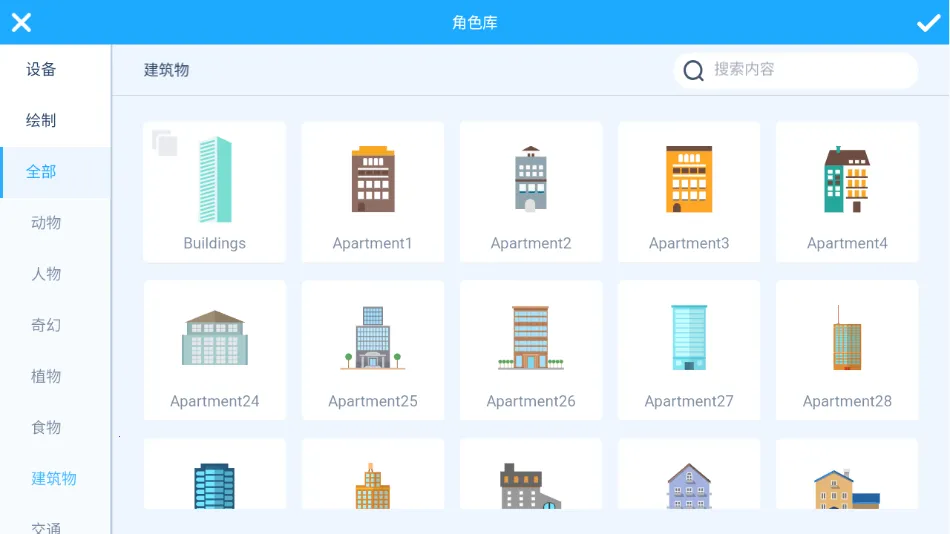Switch to the 食物 food category

(46, 427)
